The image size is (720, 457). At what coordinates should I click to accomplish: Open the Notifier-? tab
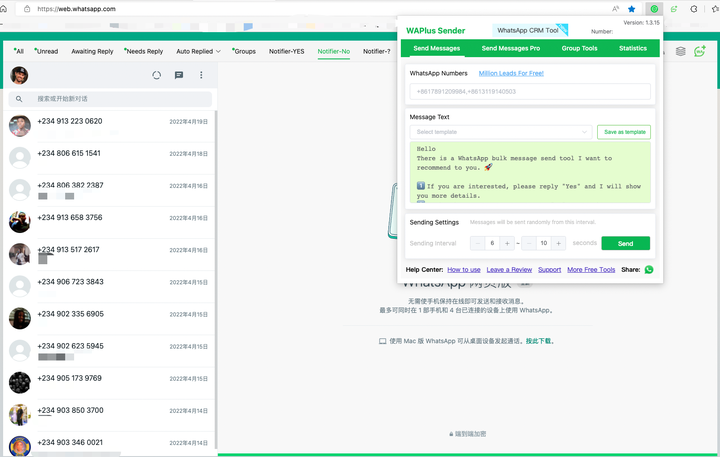click(x=377, y=51)
